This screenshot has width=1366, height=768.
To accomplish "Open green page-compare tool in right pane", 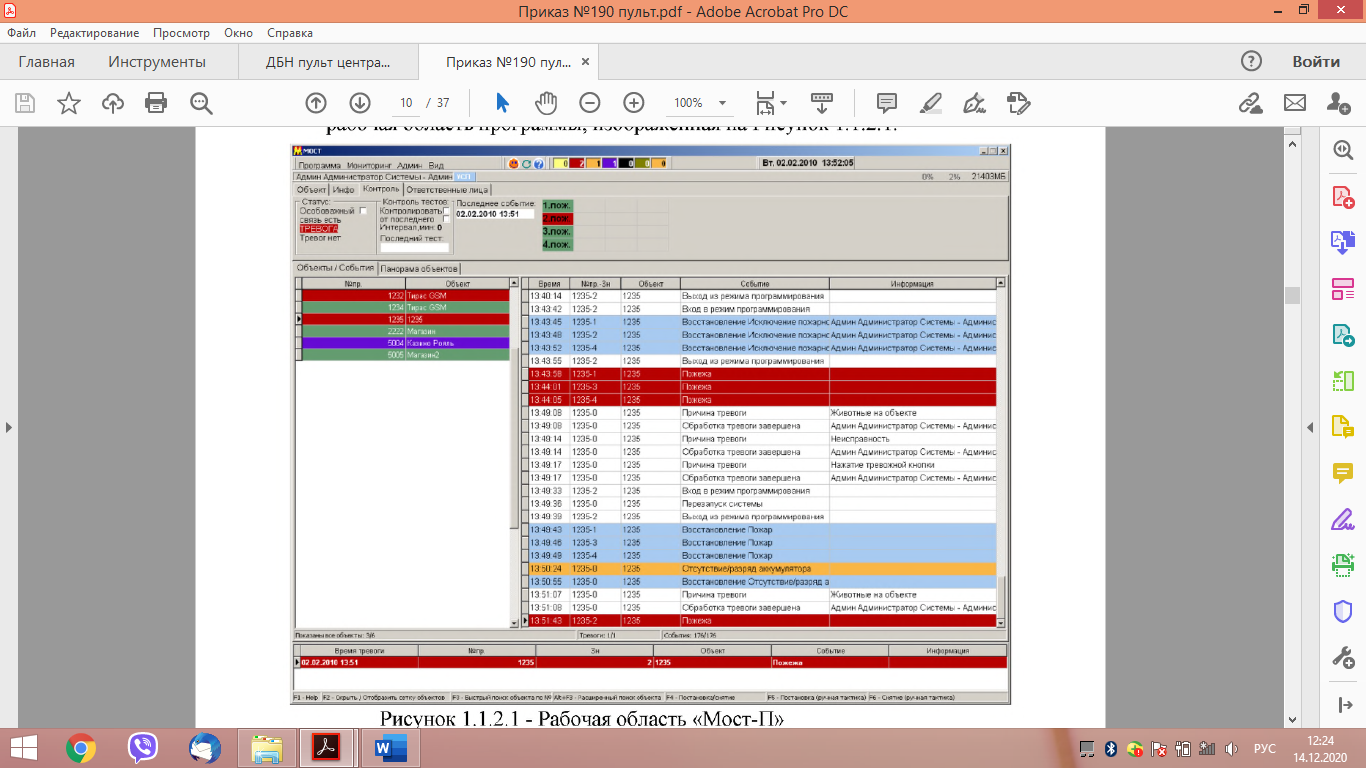I will click(1342, 381).
